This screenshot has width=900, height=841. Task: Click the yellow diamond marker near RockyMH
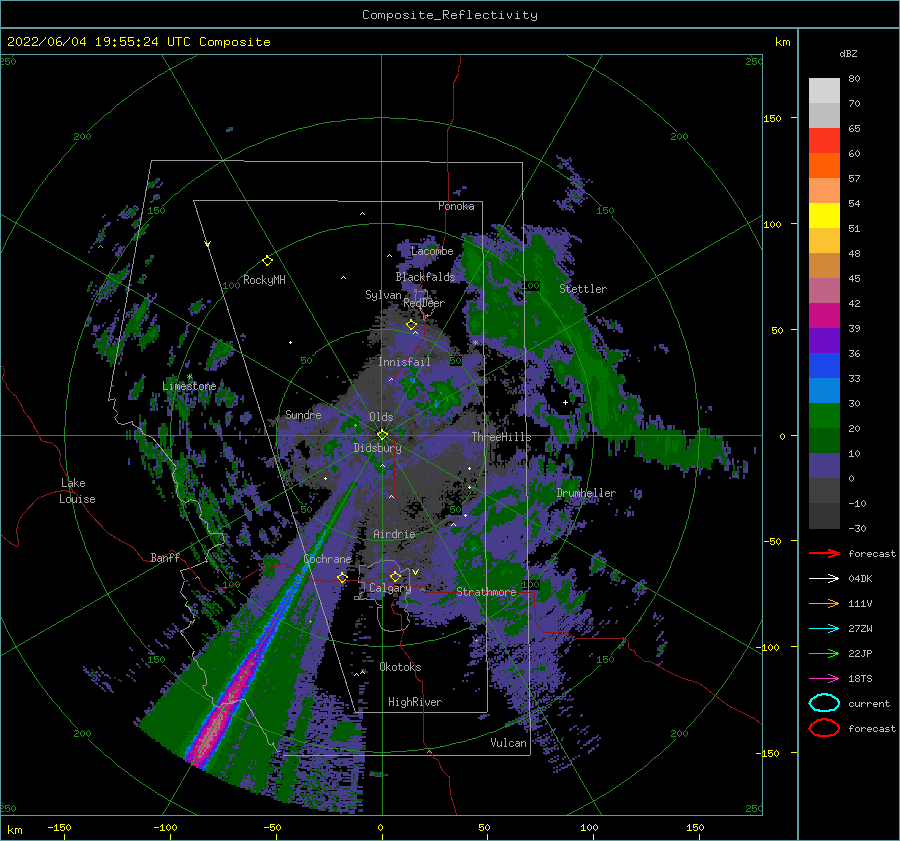tap(267, 261)
